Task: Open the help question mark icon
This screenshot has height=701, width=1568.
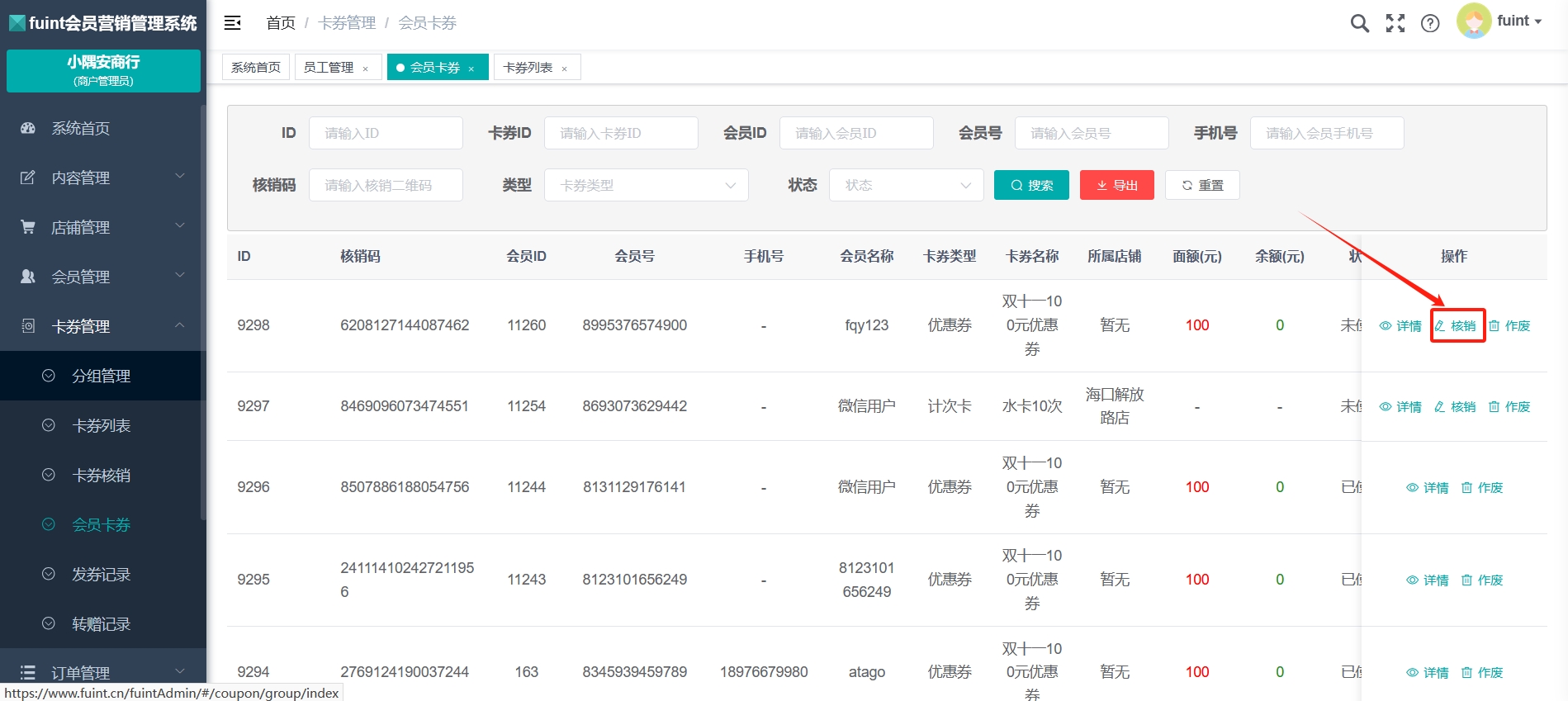Action: [x=1430, y=23]
